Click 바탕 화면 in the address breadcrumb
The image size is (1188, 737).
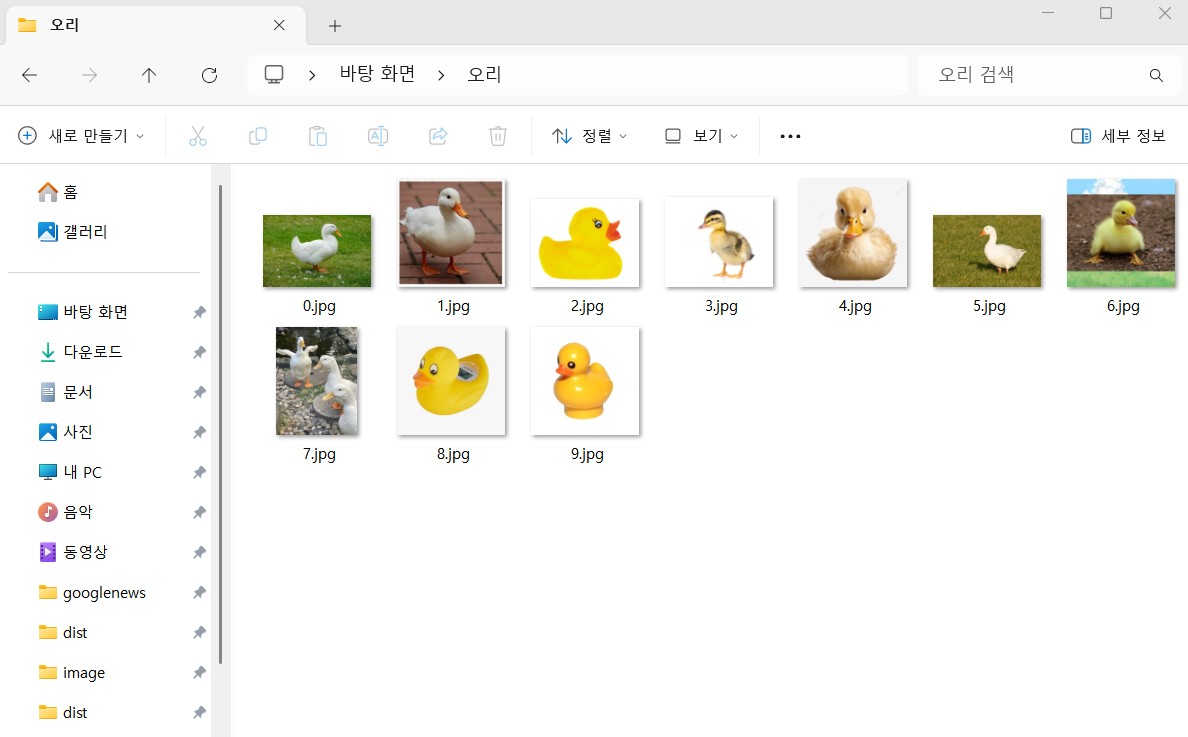click(x=377, y=74)
